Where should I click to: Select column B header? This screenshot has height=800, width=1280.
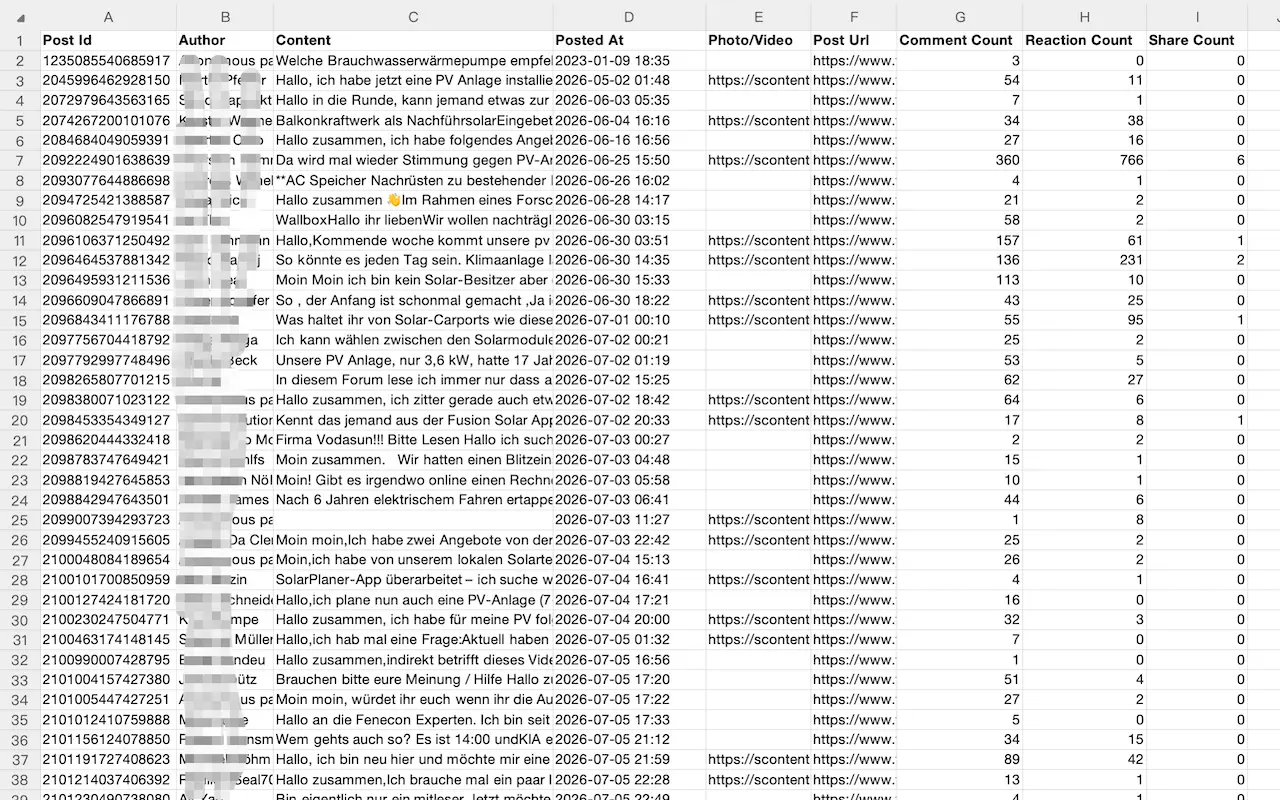point(225,17)
